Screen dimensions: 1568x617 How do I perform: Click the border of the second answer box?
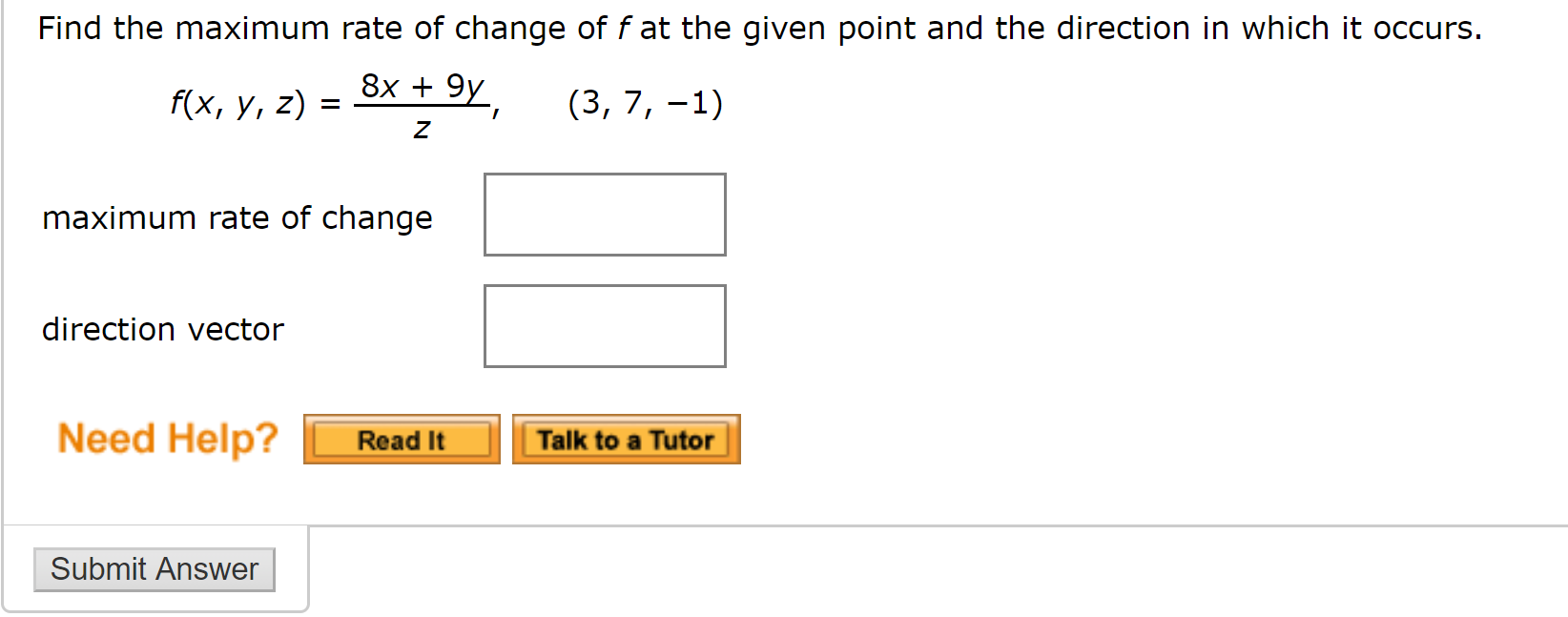pyautogui.click(x=605, y=285)
